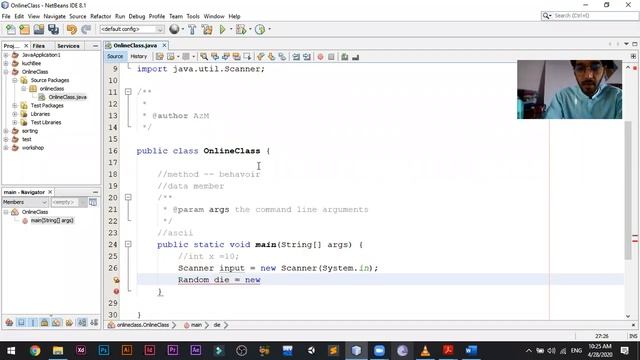The height and width of the screenshot is (360, 640).
Task: Open the Source menu
Action: [x=78, y=16]
